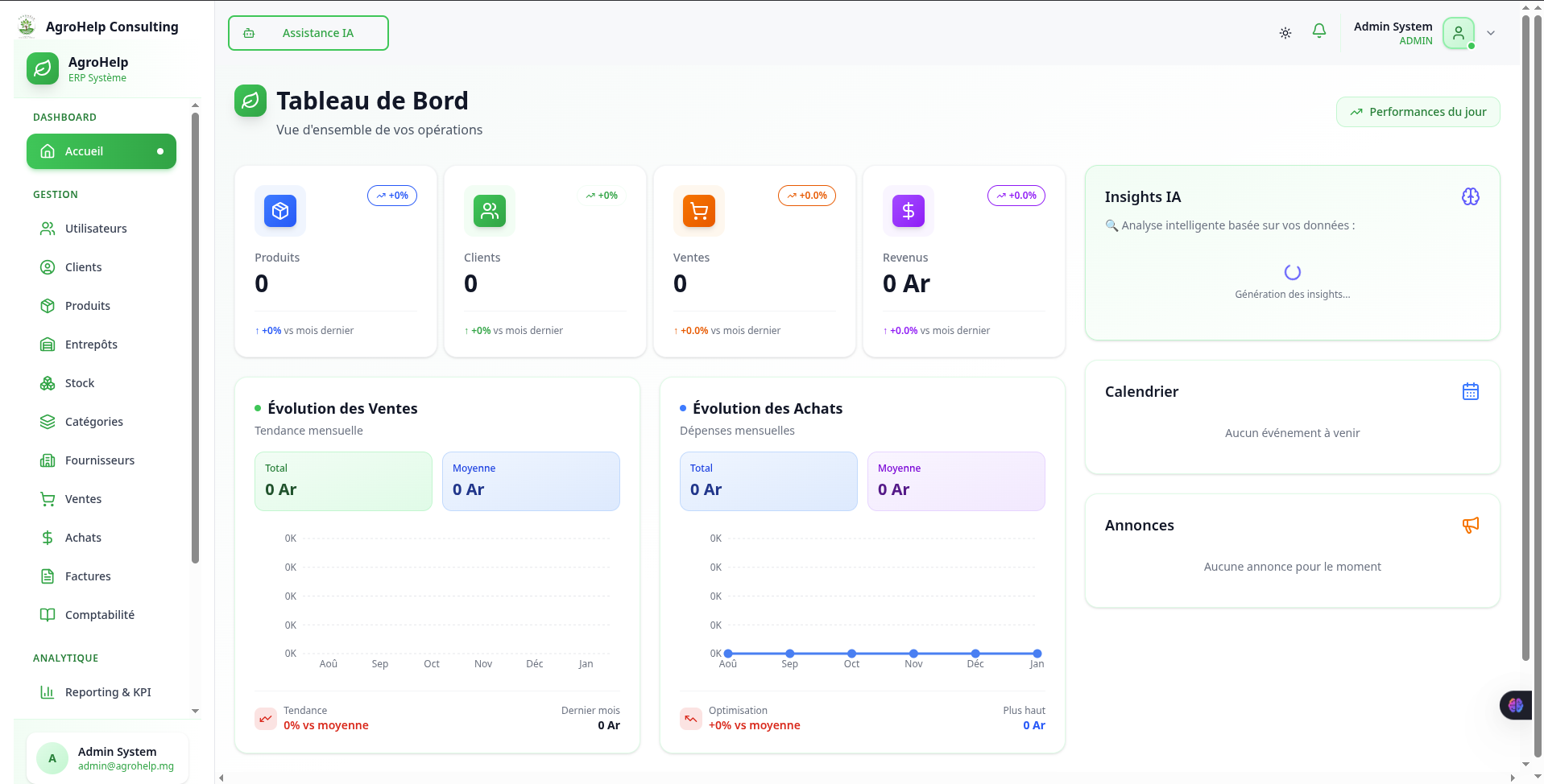
Task: Select the Entrepôts warehouse icon
Action: pos(48,344)
